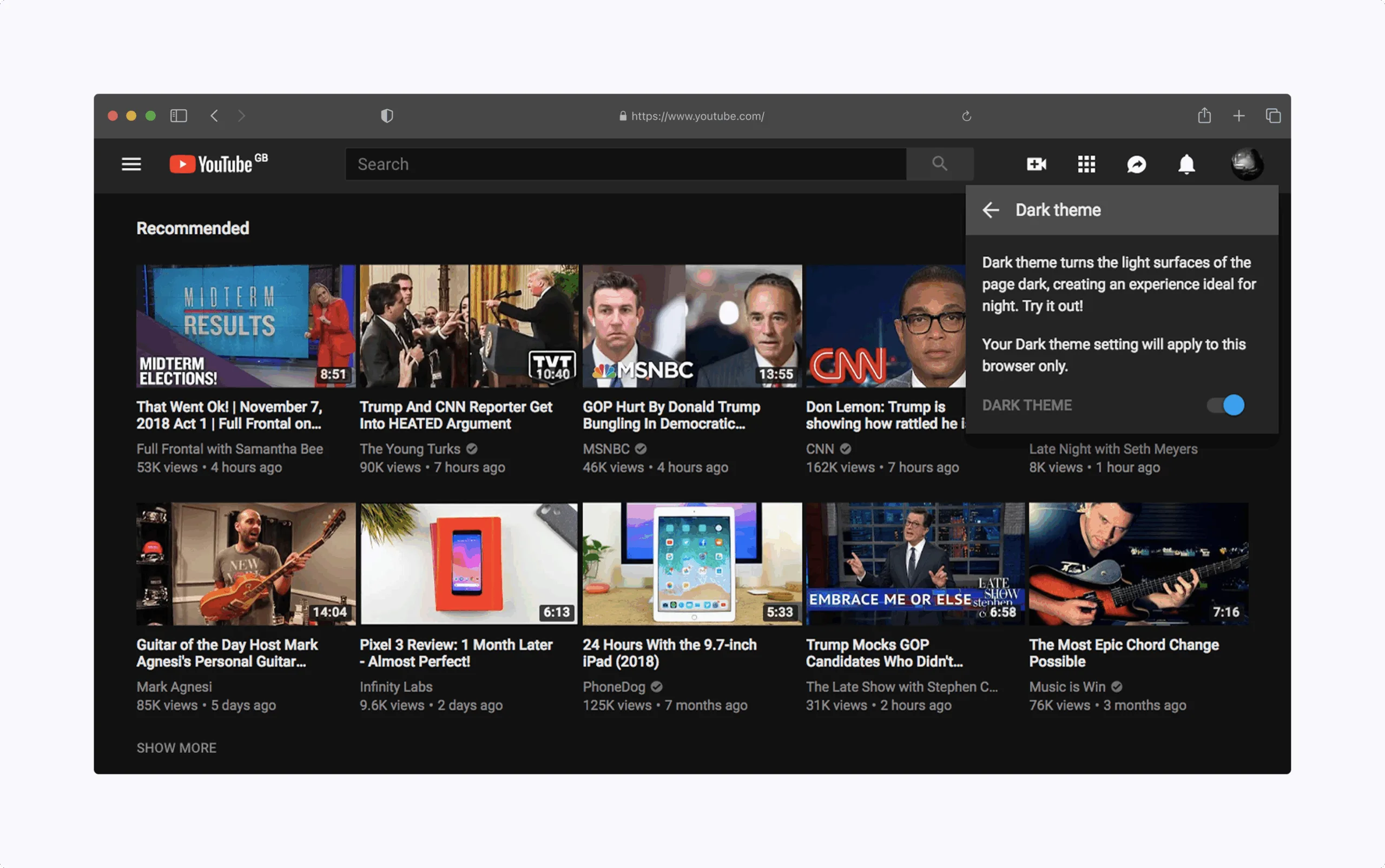The height and width of the screenshot is (868, 1385).
Task: Open the iPad 5:33 thumbnail
Action: pos(692,564)
